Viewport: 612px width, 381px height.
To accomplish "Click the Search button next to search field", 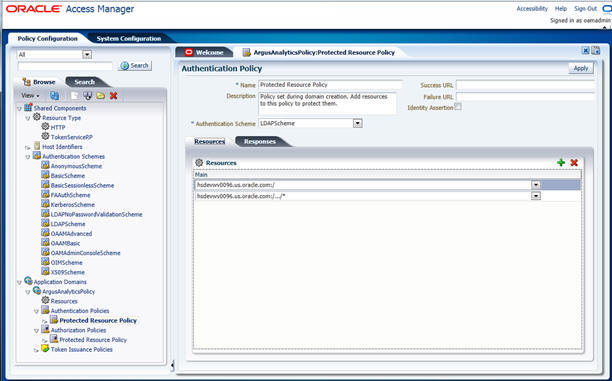I will 135,66.
